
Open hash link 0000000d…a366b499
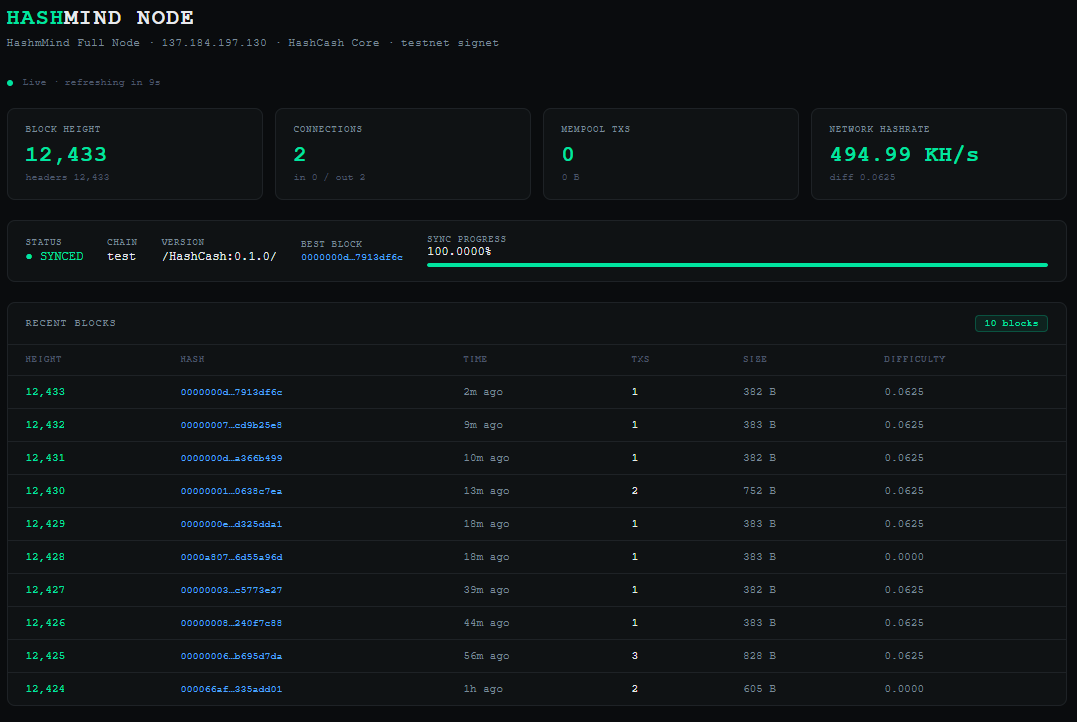click(x=231, y=458)
